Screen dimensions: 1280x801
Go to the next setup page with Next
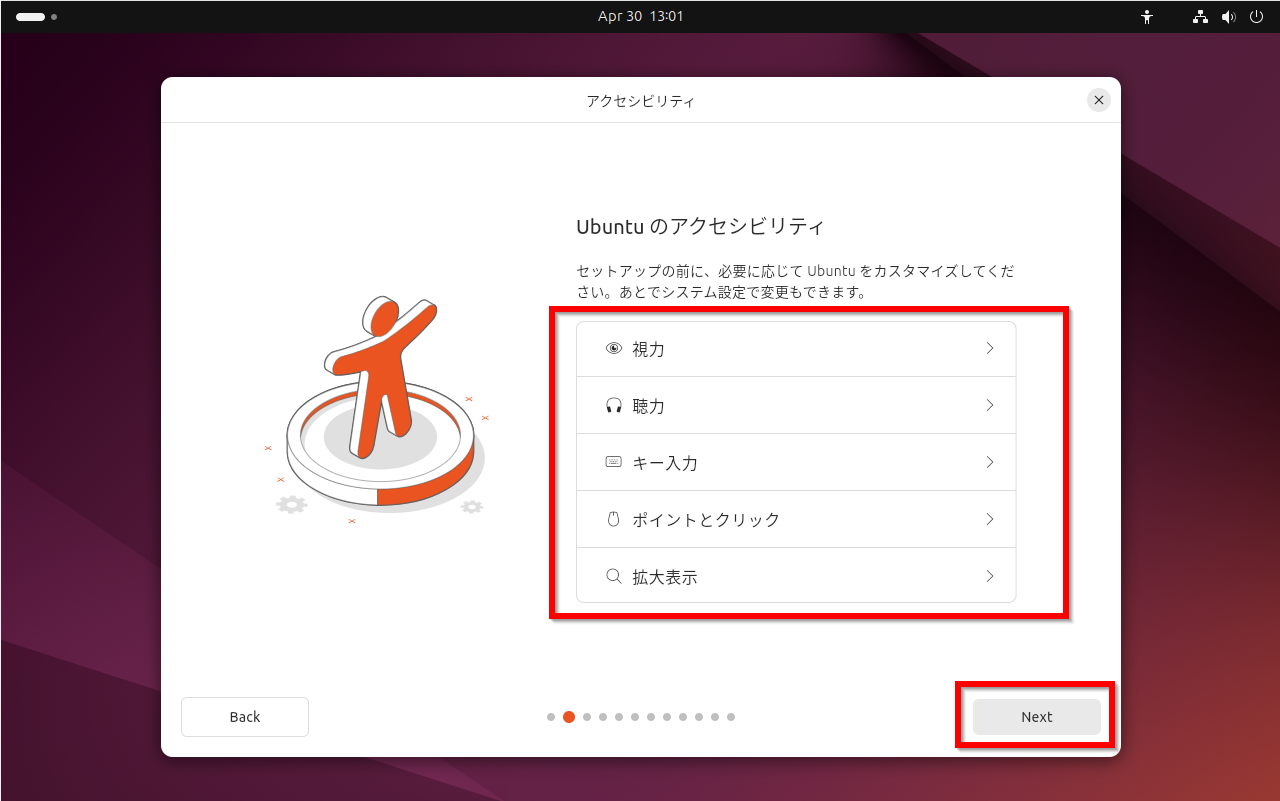coord(1037,717)
